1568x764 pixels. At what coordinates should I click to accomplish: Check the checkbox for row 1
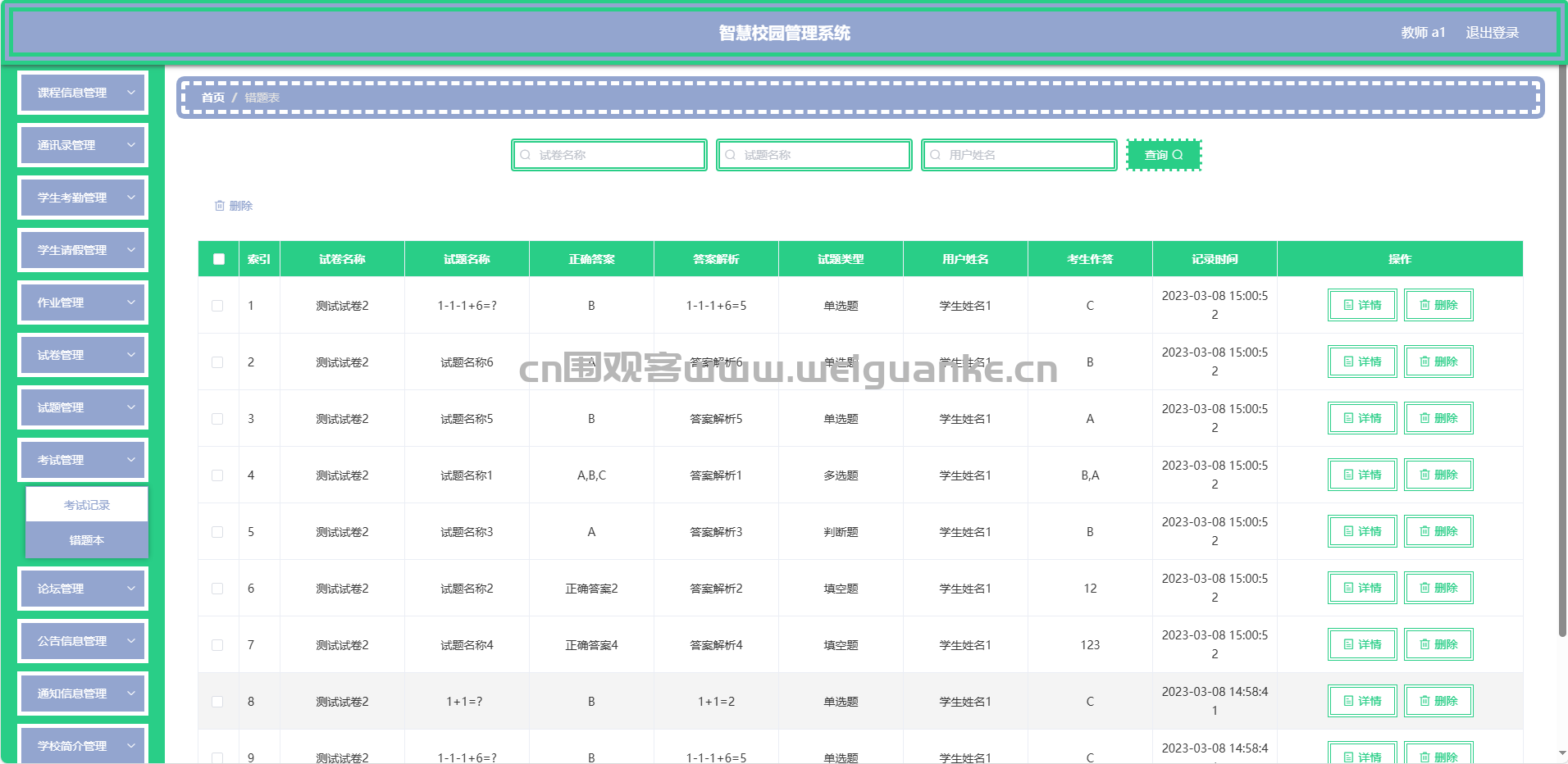click(217, 306)
